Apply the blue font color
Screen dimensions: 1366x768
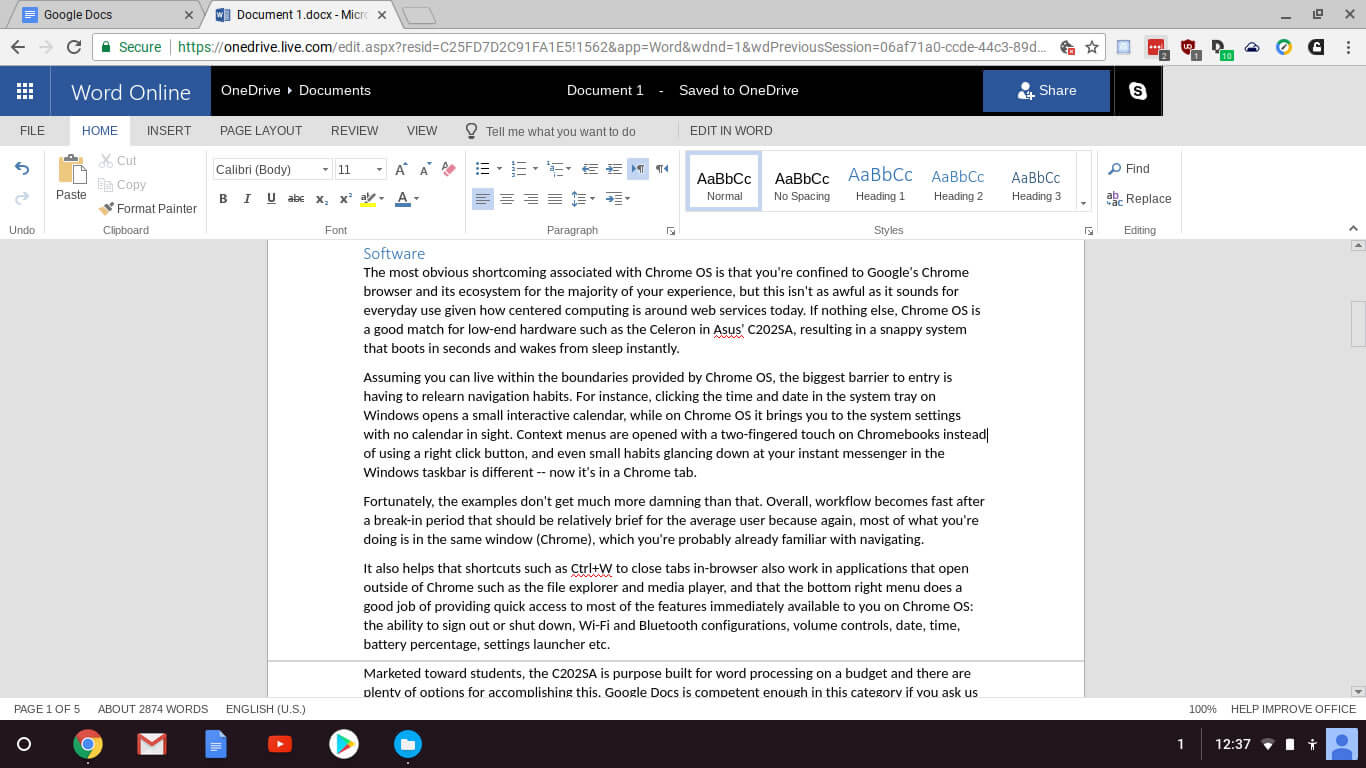pyautogui.click(x=402, y=199)
